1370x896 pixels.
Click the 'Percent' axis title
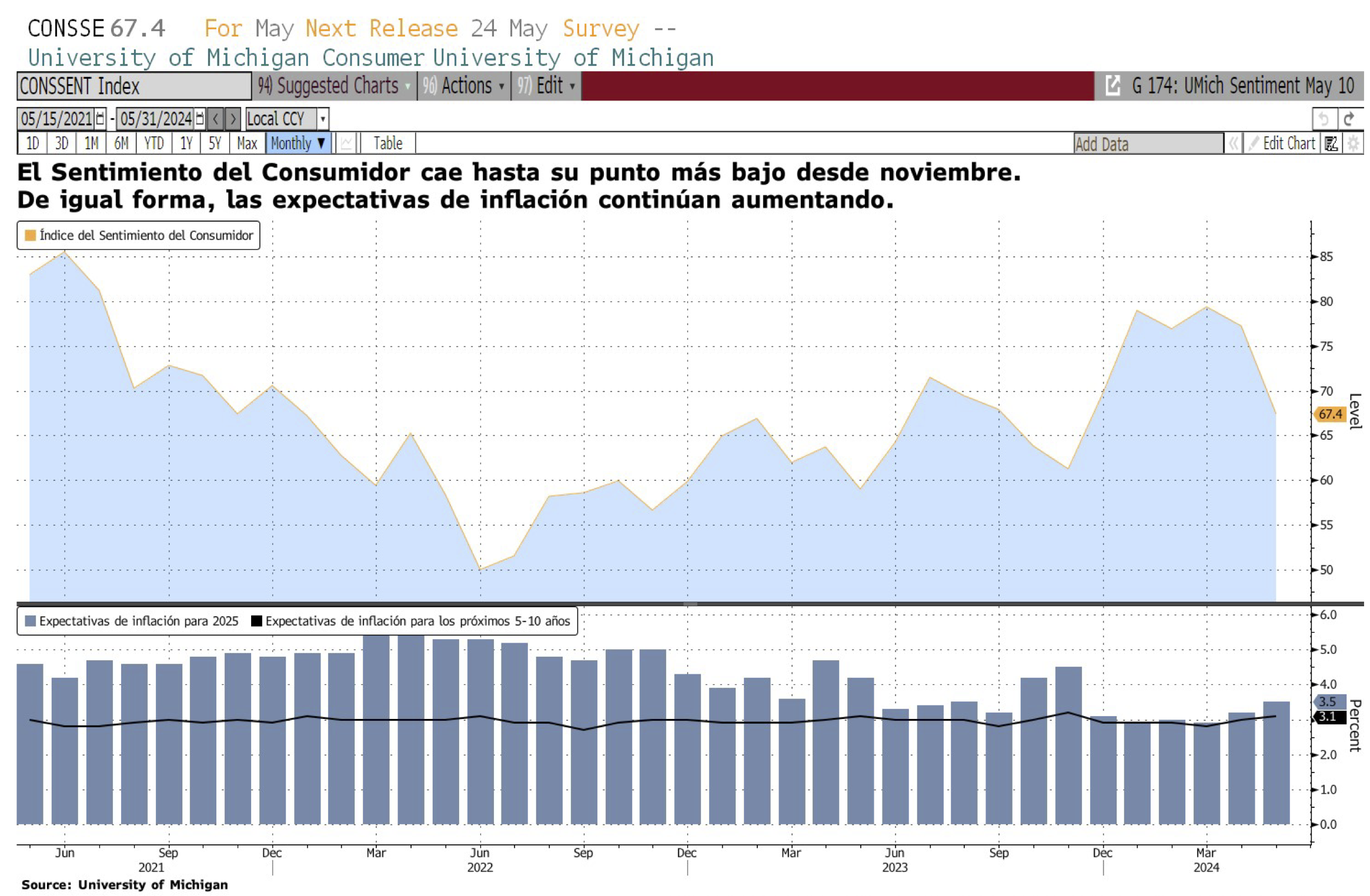point(1355,726)
